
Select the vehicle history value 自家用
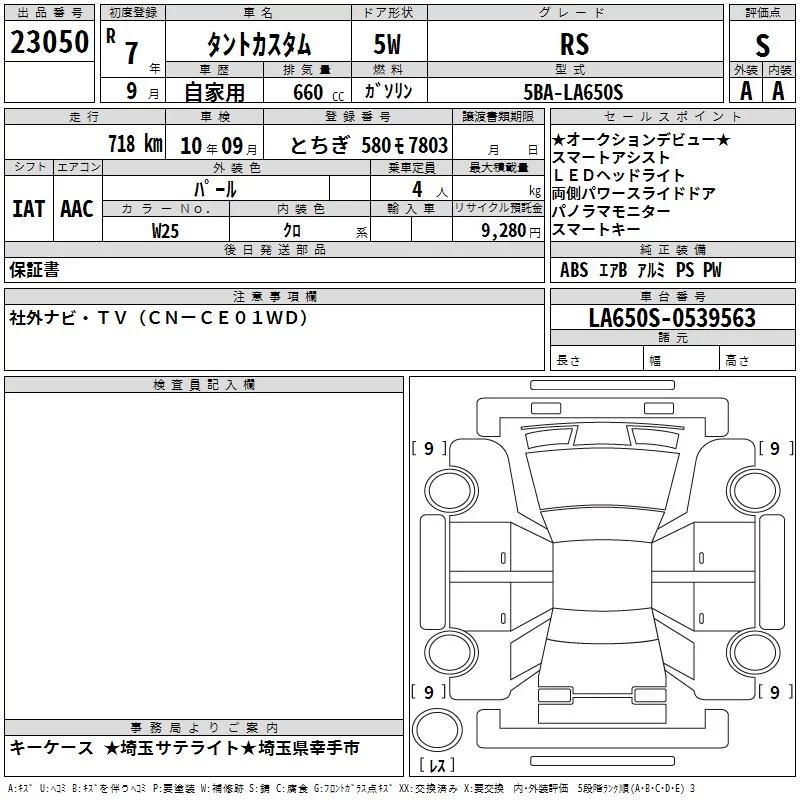(x=214, y=92)
